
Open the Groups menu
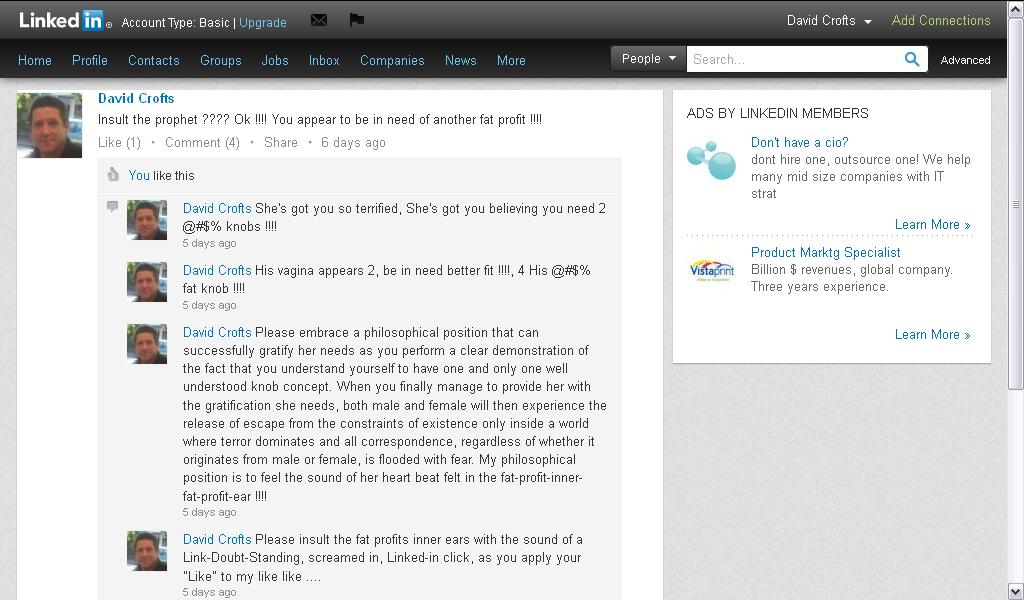point(221,60)
